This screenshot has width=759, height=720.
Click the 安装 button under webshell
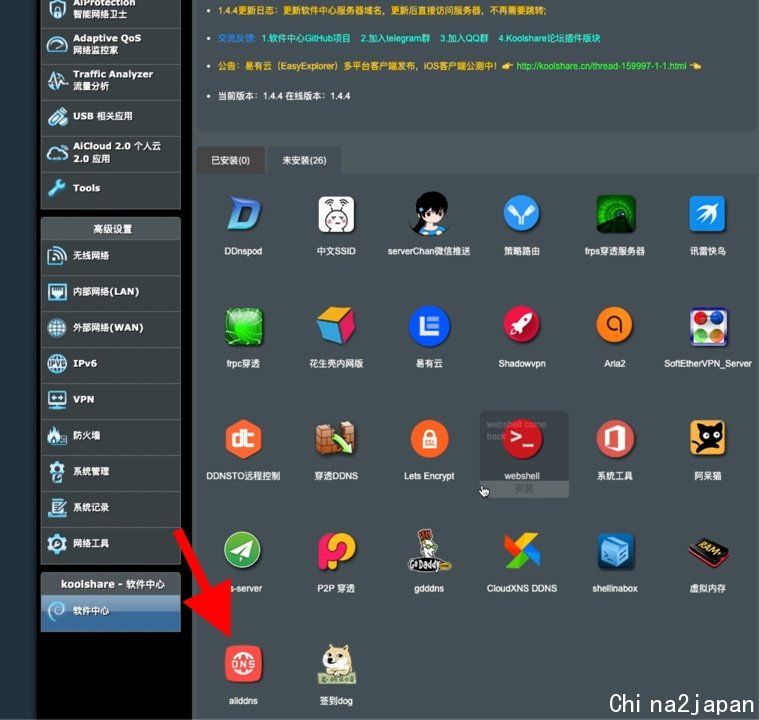(x=524, y=489)
